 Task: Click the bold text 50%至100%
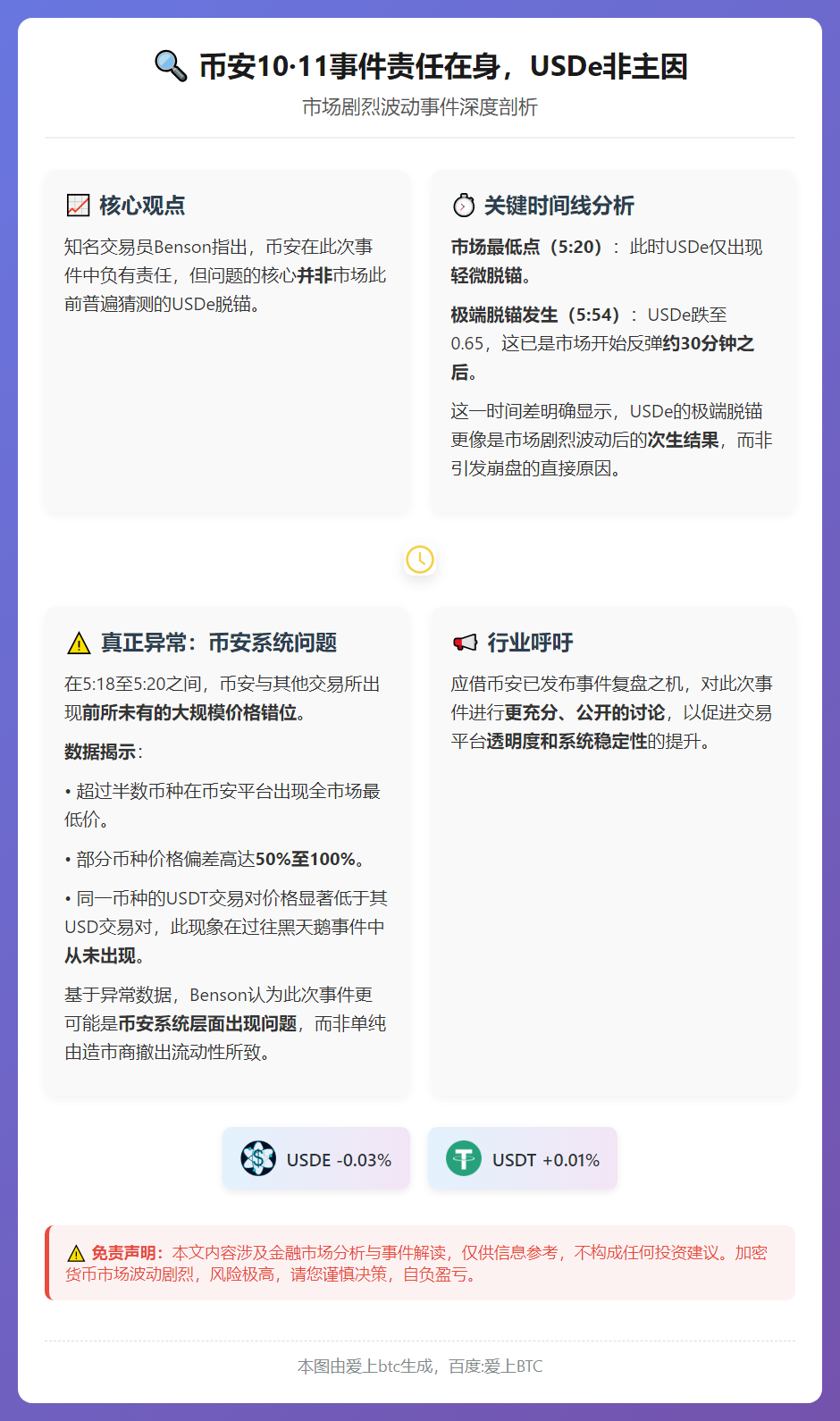click(x=305, y=860)
